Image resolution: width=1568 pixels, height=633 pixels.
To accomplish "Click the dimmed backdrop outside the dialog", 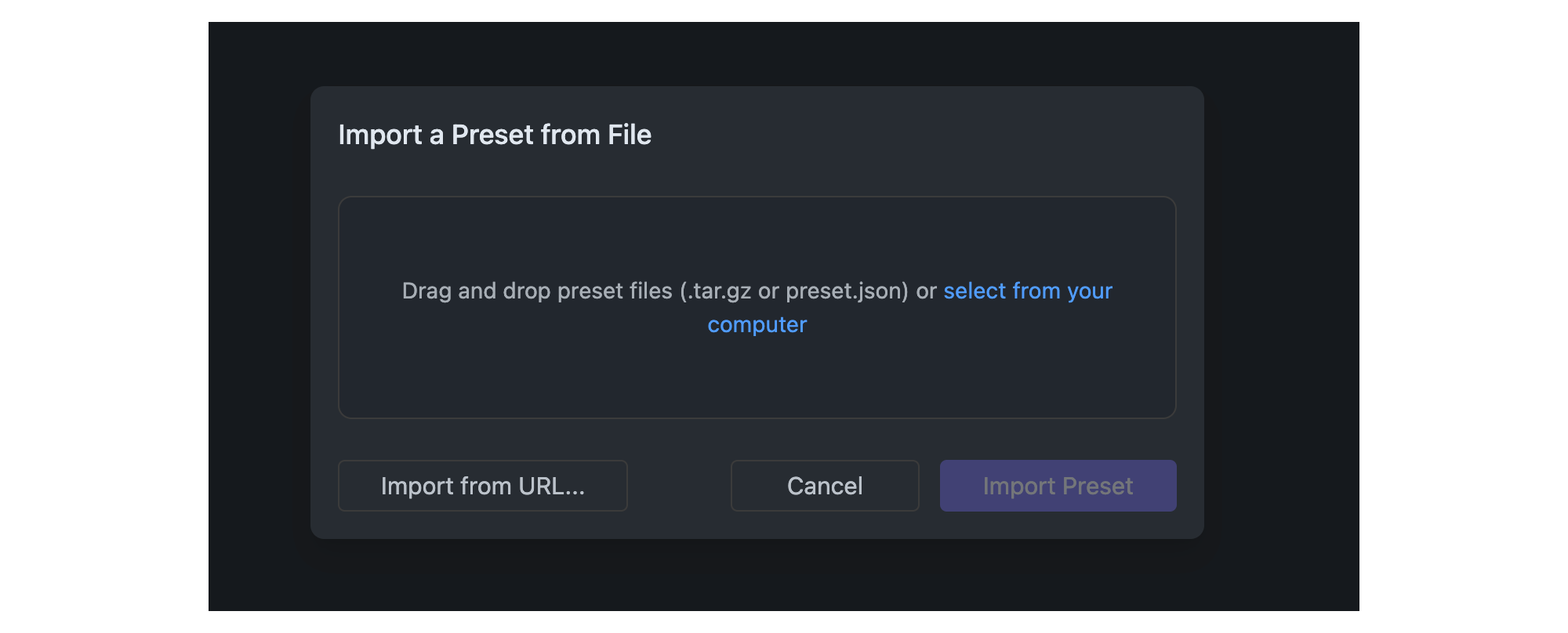I will (259, 313).
